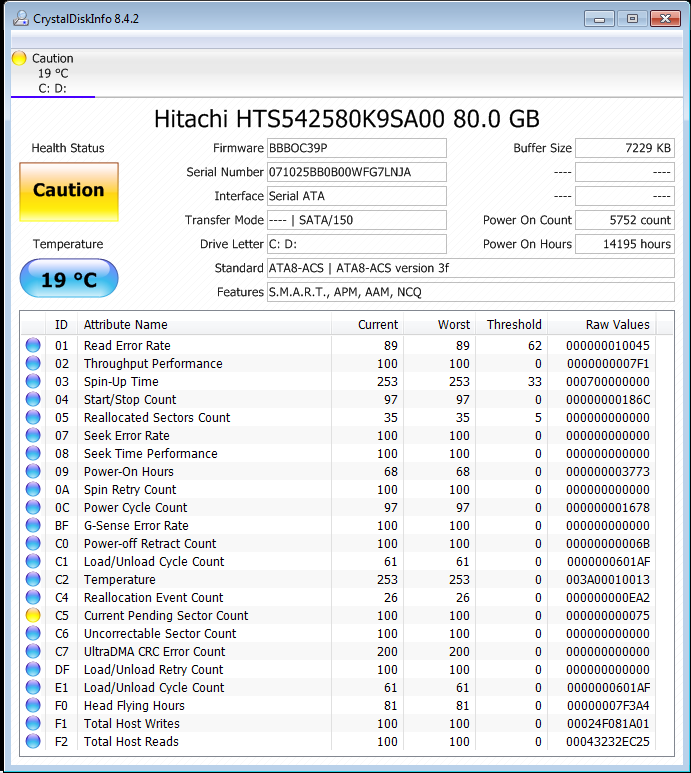691x773 pixels.
Task: Click the status orb for Load/Unload Retry Count
Action: point(33,669)
